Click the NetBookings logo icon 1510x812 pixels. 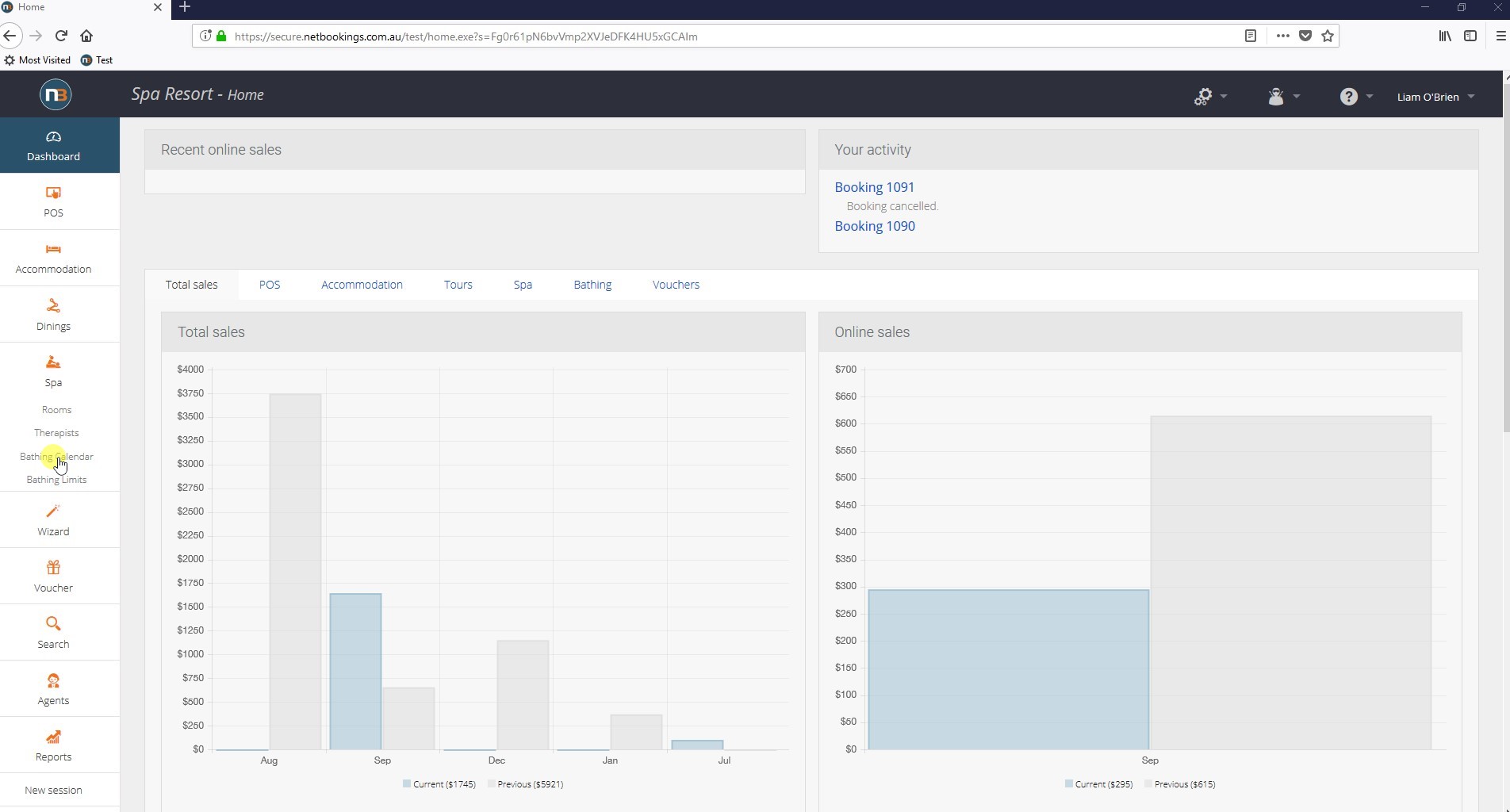56,94
